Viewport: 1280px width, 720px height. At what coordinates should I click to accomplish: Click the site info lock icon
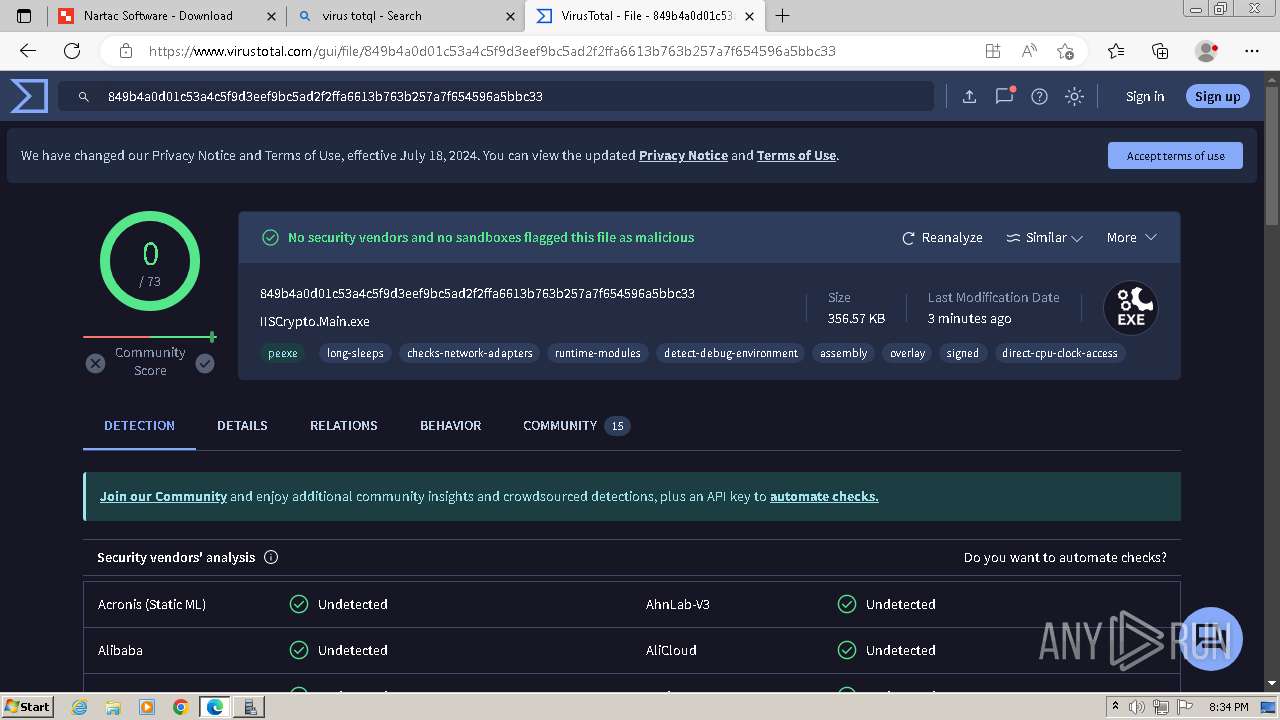[x=126, y=51]
